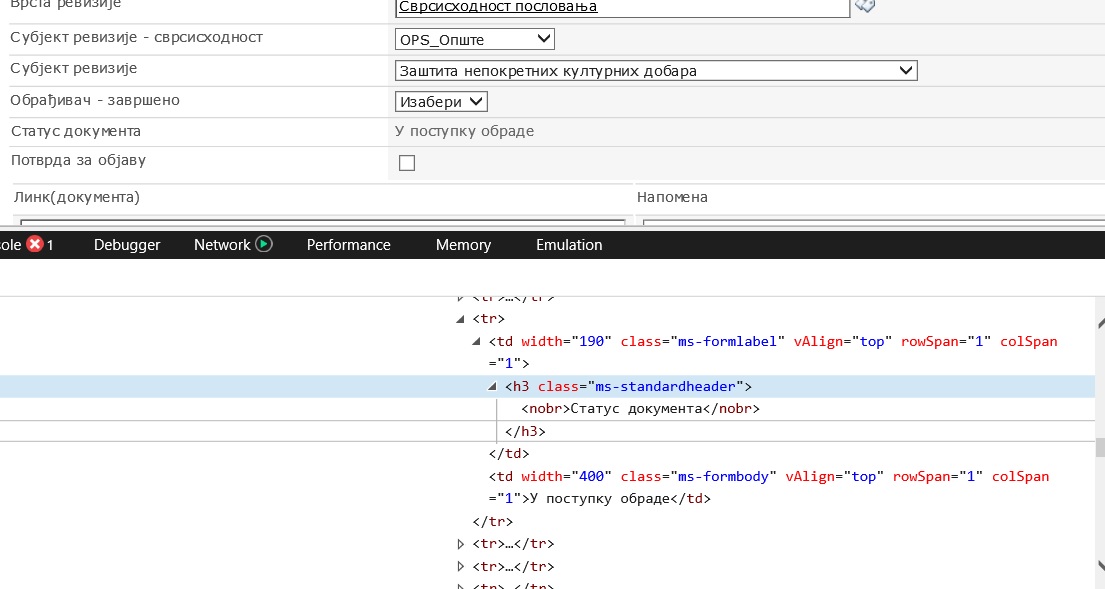Viewport: 1105px width, 589px height.
Task: Select the <nobr>Статус документа</nobr> line
Action: (x=641, y=409)
